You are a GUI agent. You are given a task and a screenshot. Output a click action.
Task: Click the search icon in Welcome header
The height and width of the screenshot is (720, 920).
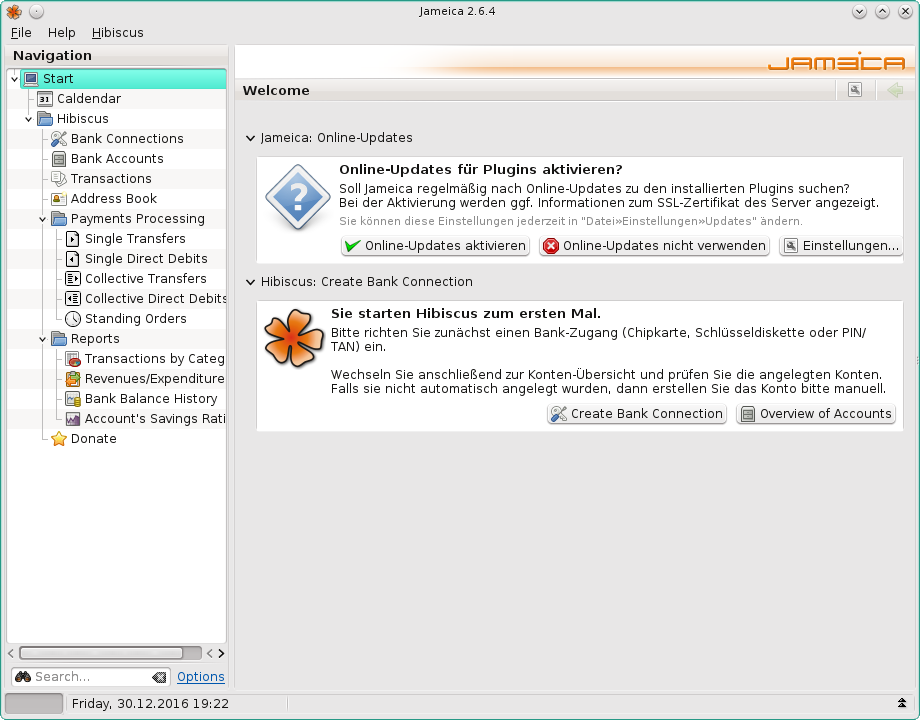854,90
